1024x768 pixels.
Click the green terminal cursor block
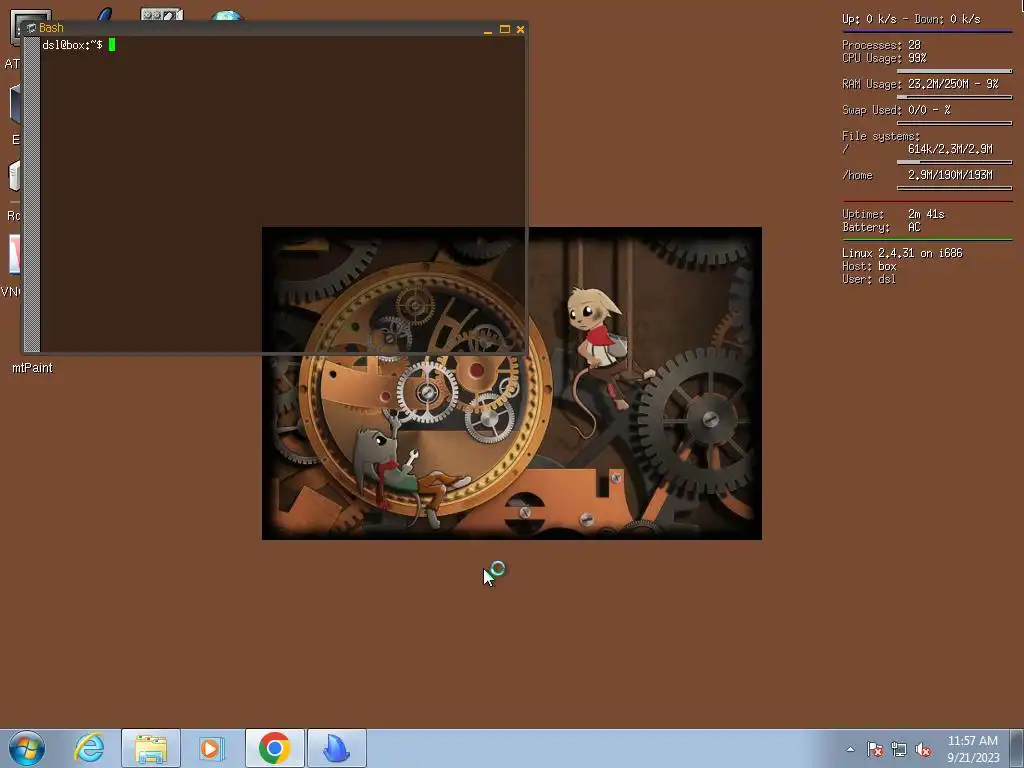click(x=112, y=45)
